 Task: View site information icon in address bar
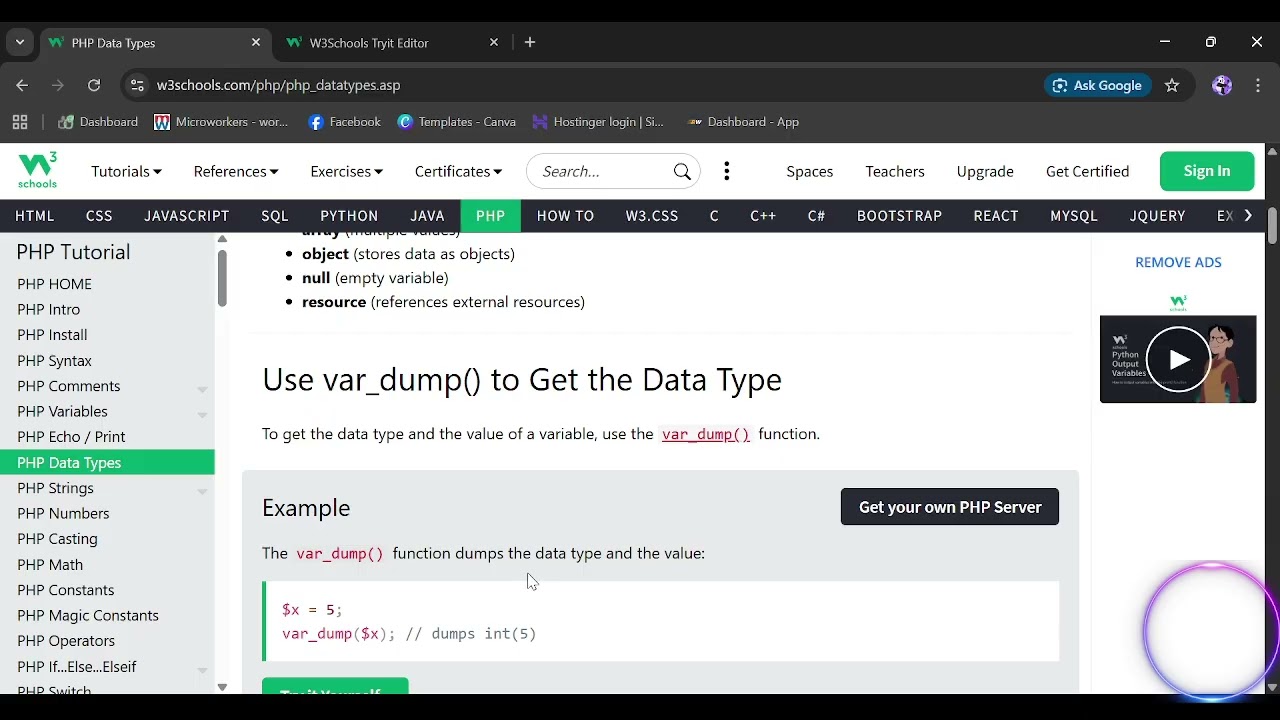tap(137, 85)
